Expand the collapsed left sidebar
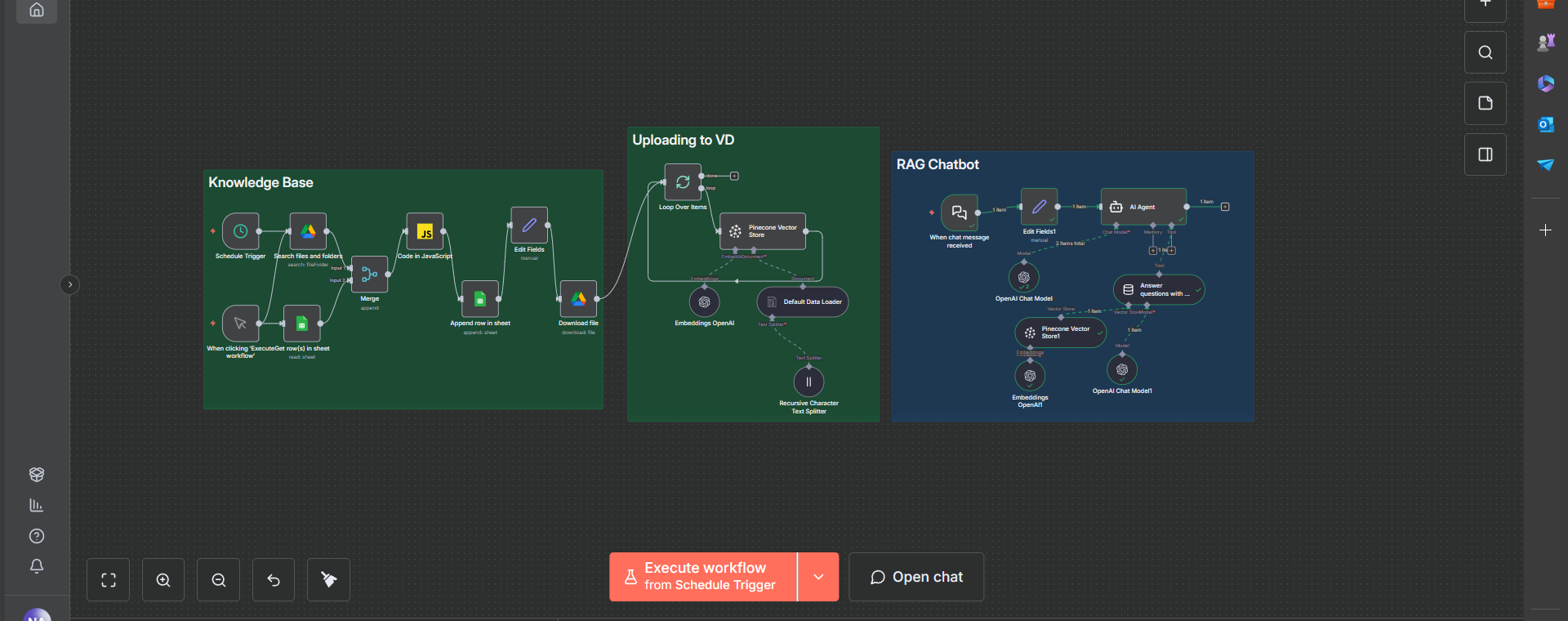1568x621 pixels. point(70,284)
